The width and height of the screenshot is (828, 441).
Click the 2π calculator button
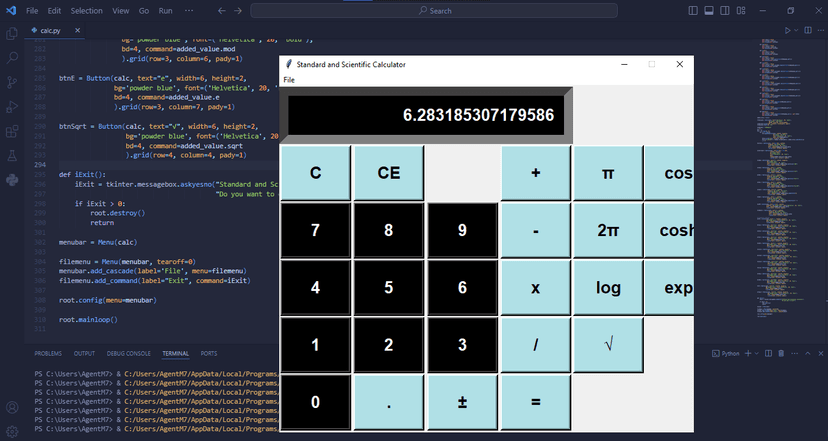click(x=608, y=230)
